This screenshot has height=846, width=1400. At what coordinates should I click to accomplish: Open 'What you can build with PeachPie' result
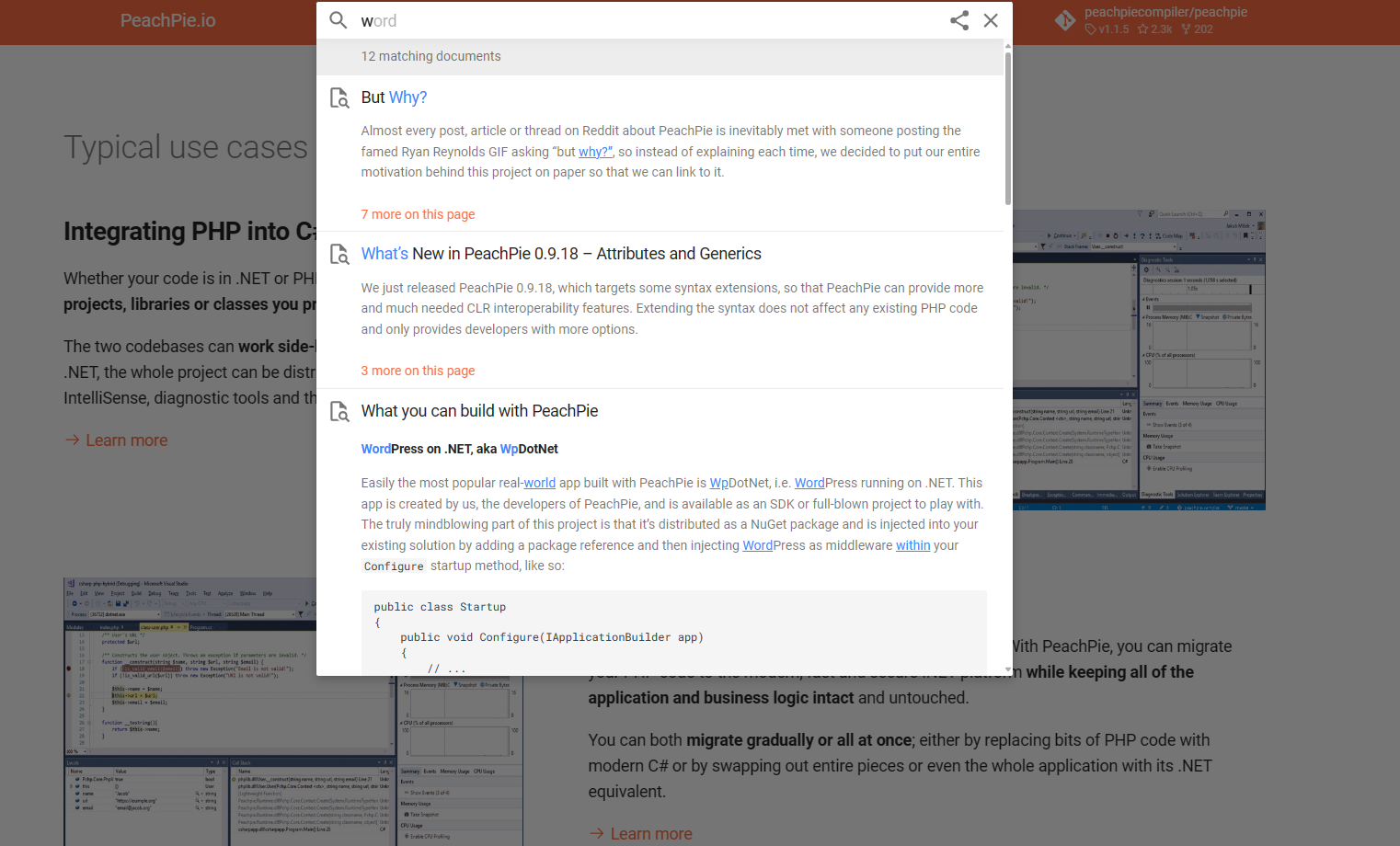click(x=479, y=411)
